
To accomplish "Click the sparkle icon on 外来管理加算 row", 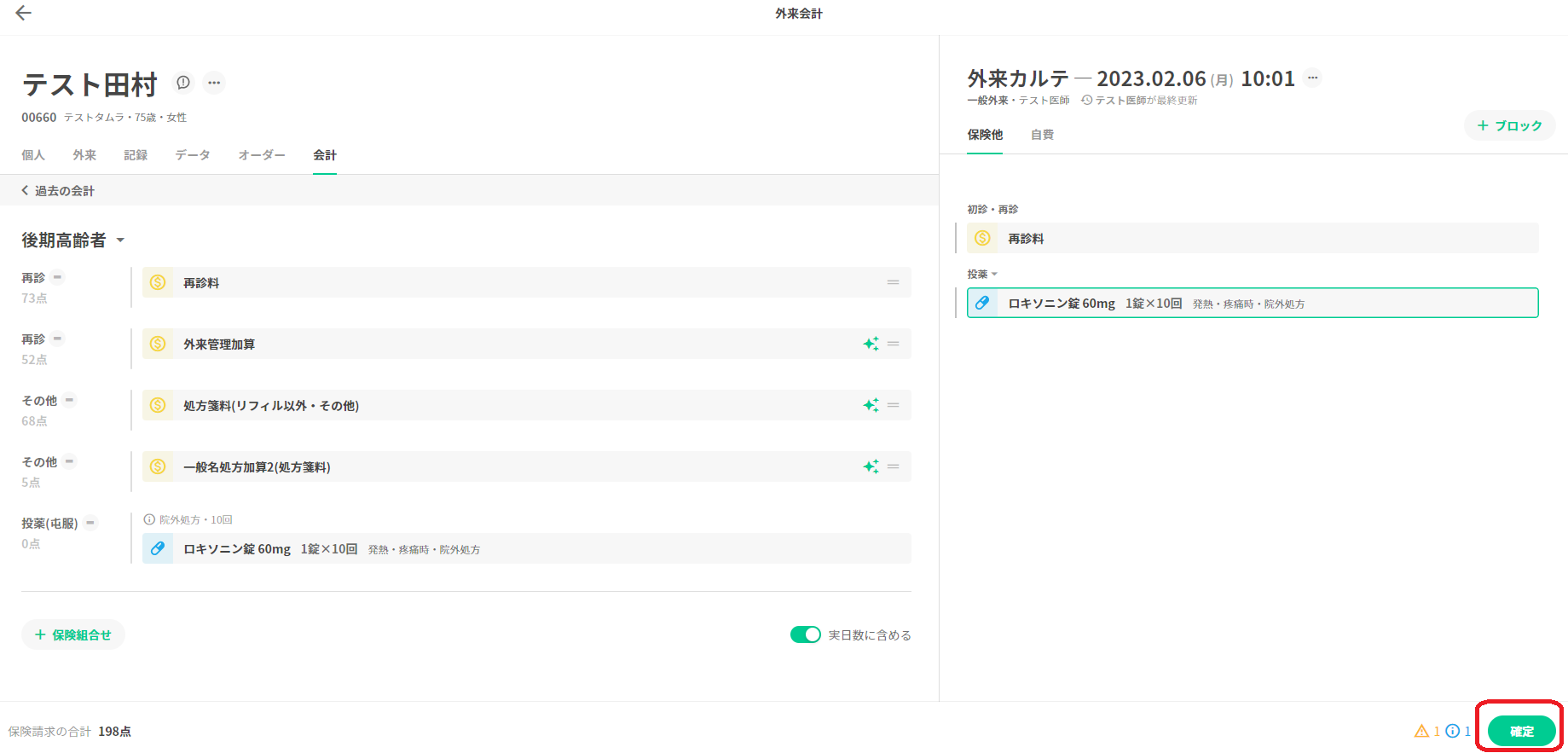I will pos(871,344).
